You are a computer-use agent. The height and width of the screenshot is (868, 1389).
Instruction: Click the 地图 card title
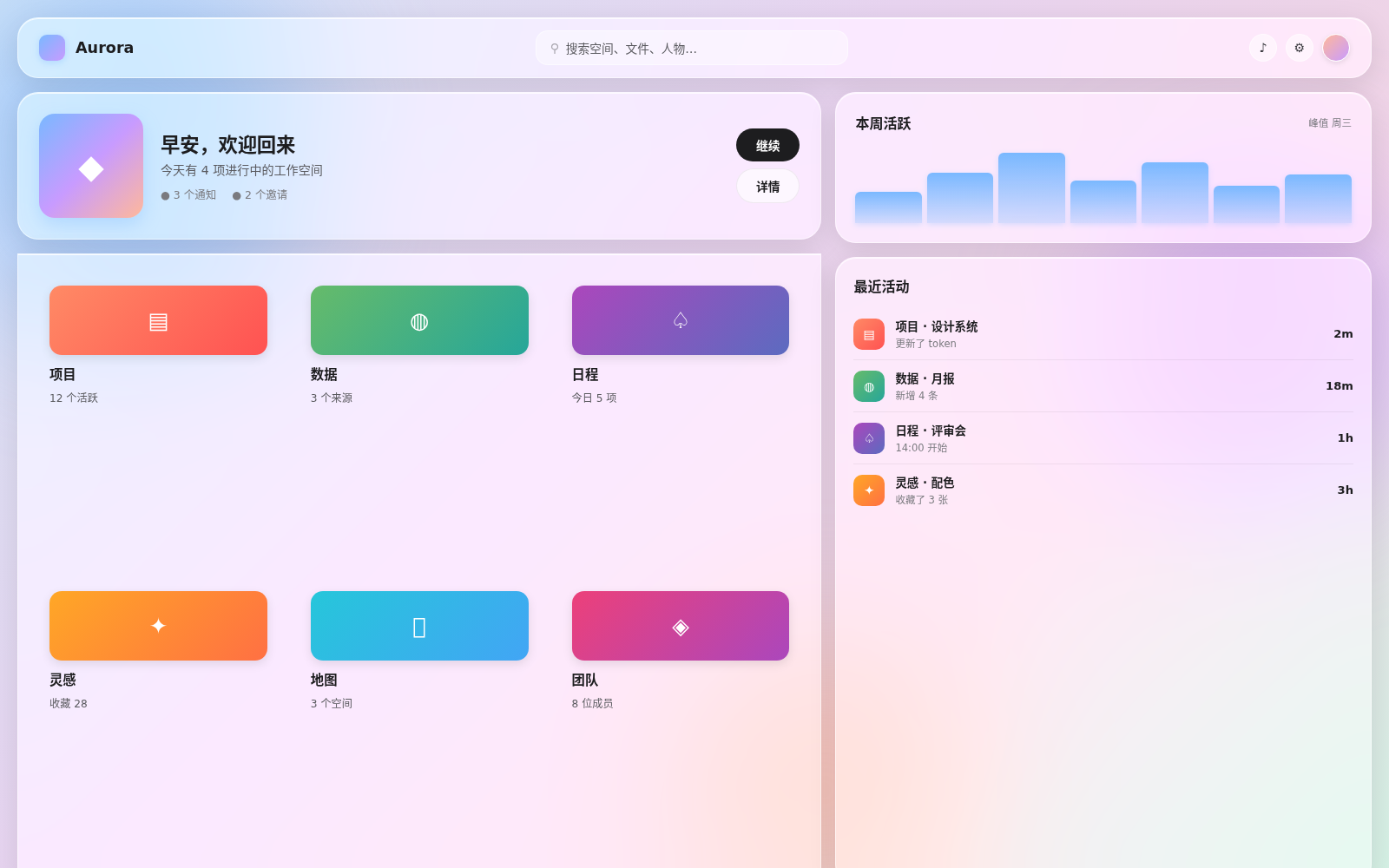click(324, 681)
